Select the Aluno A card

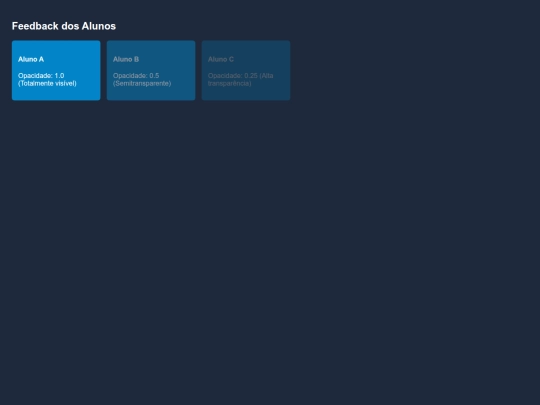[56, 70]
